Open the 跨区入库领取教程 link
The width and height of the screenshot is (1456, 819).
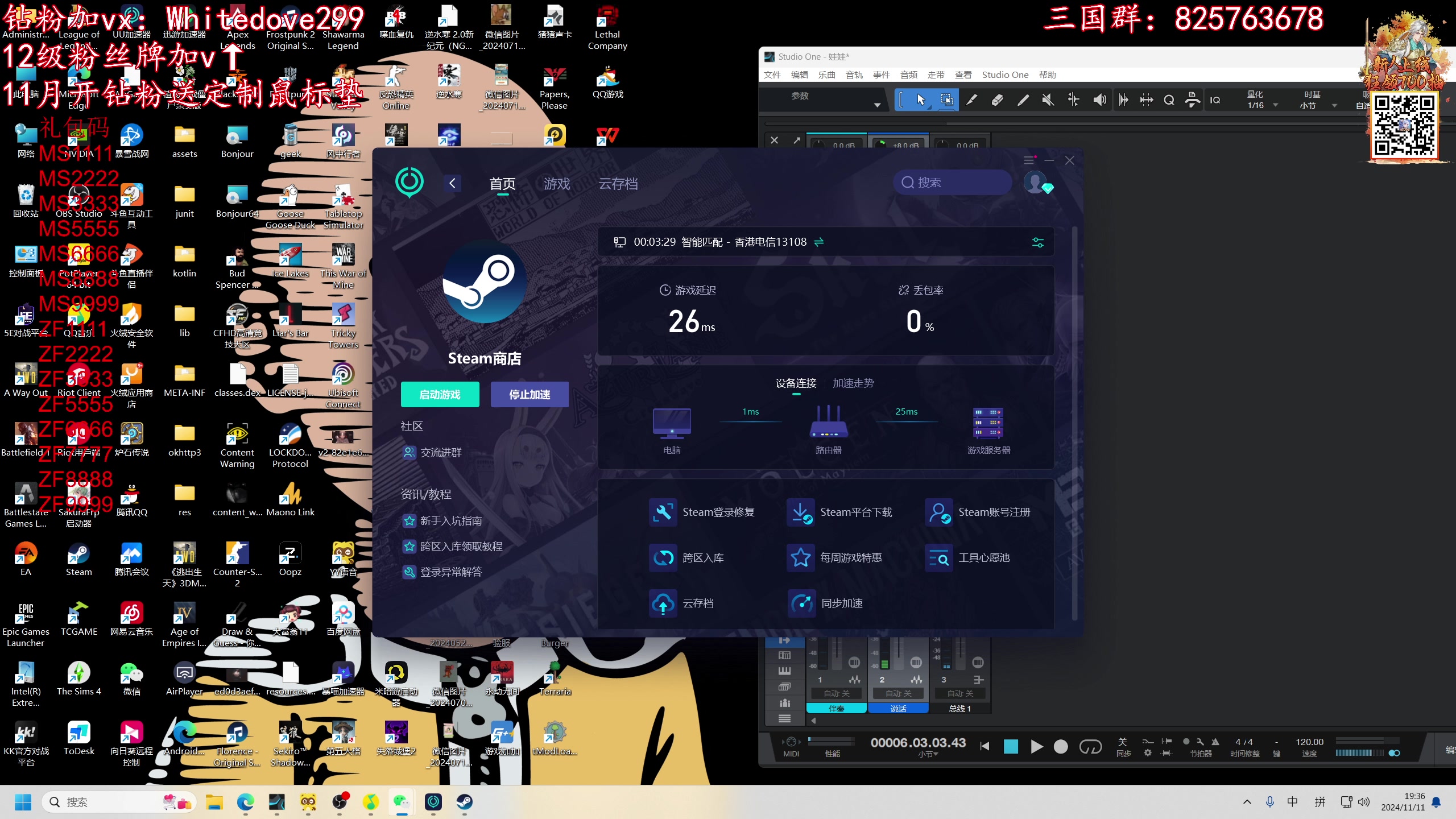pyautogui.click(x=453, y=546)
